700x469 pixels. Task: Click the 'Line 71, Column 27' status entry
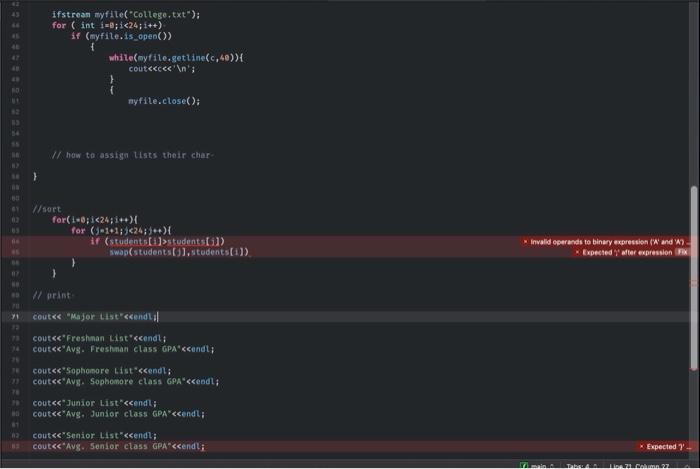click(x=639, y=466)
